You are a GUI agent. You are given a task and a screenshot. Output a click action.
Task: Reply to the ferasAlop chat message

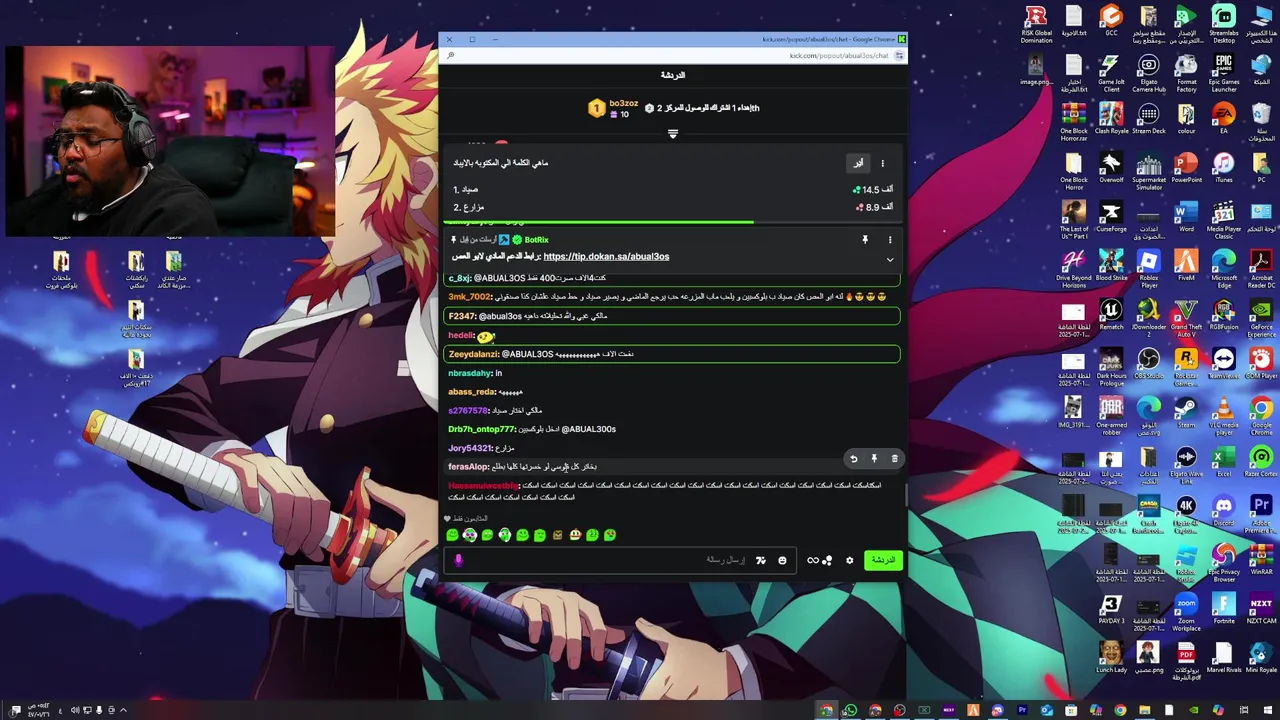(854, 459)
